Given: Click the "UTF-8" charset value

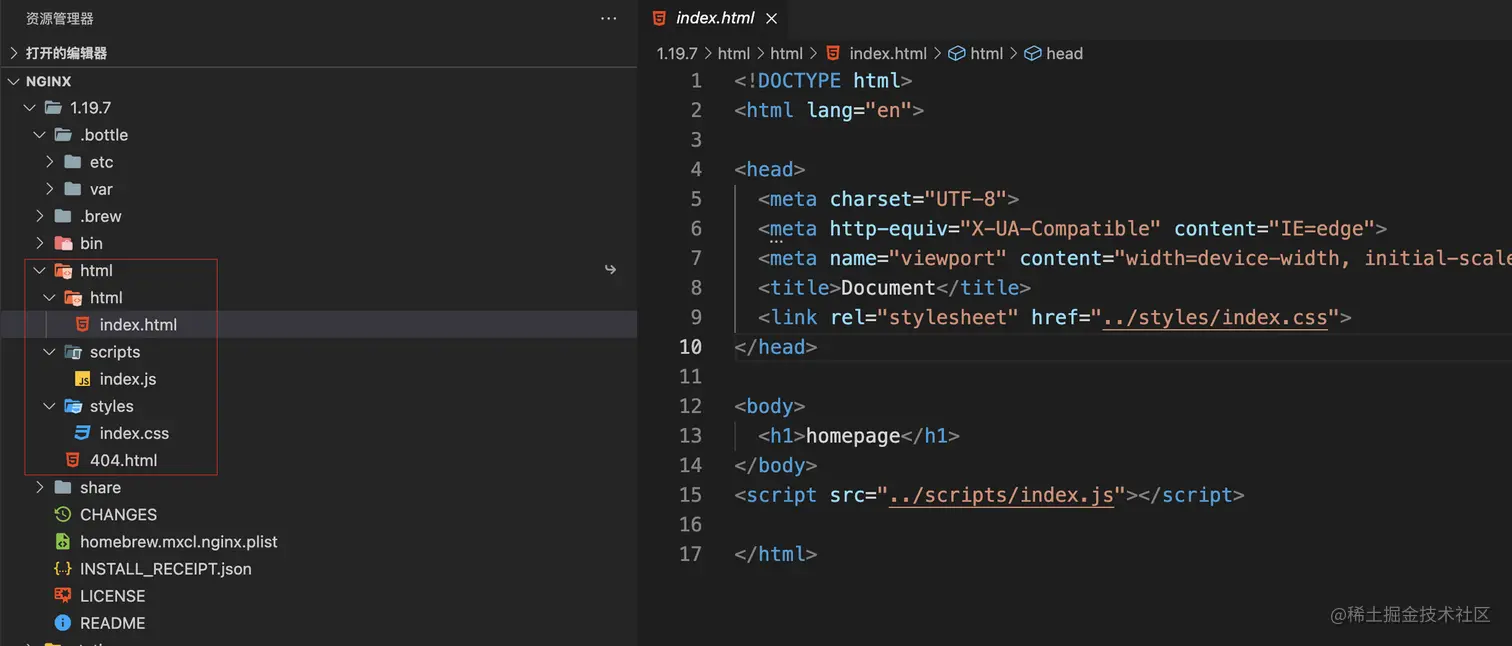Looking at the screenshot, I should 966,199.
